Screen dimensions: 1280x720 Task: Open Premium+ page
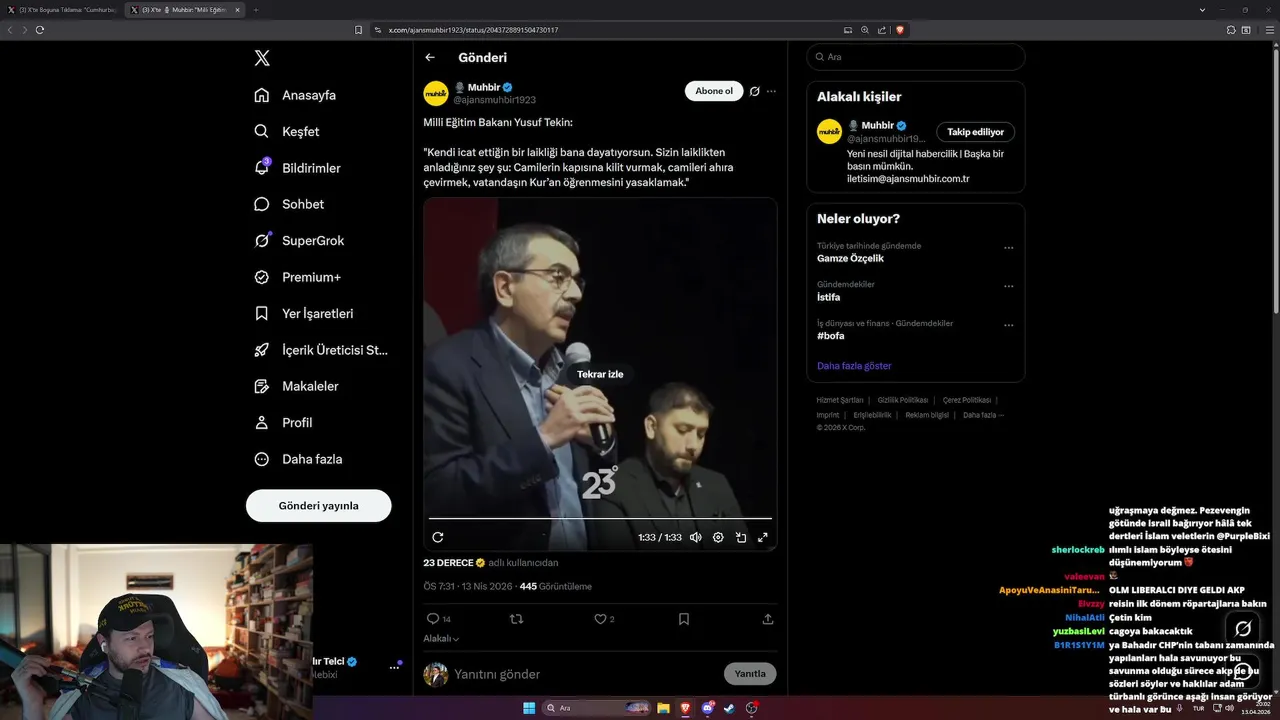297,277
